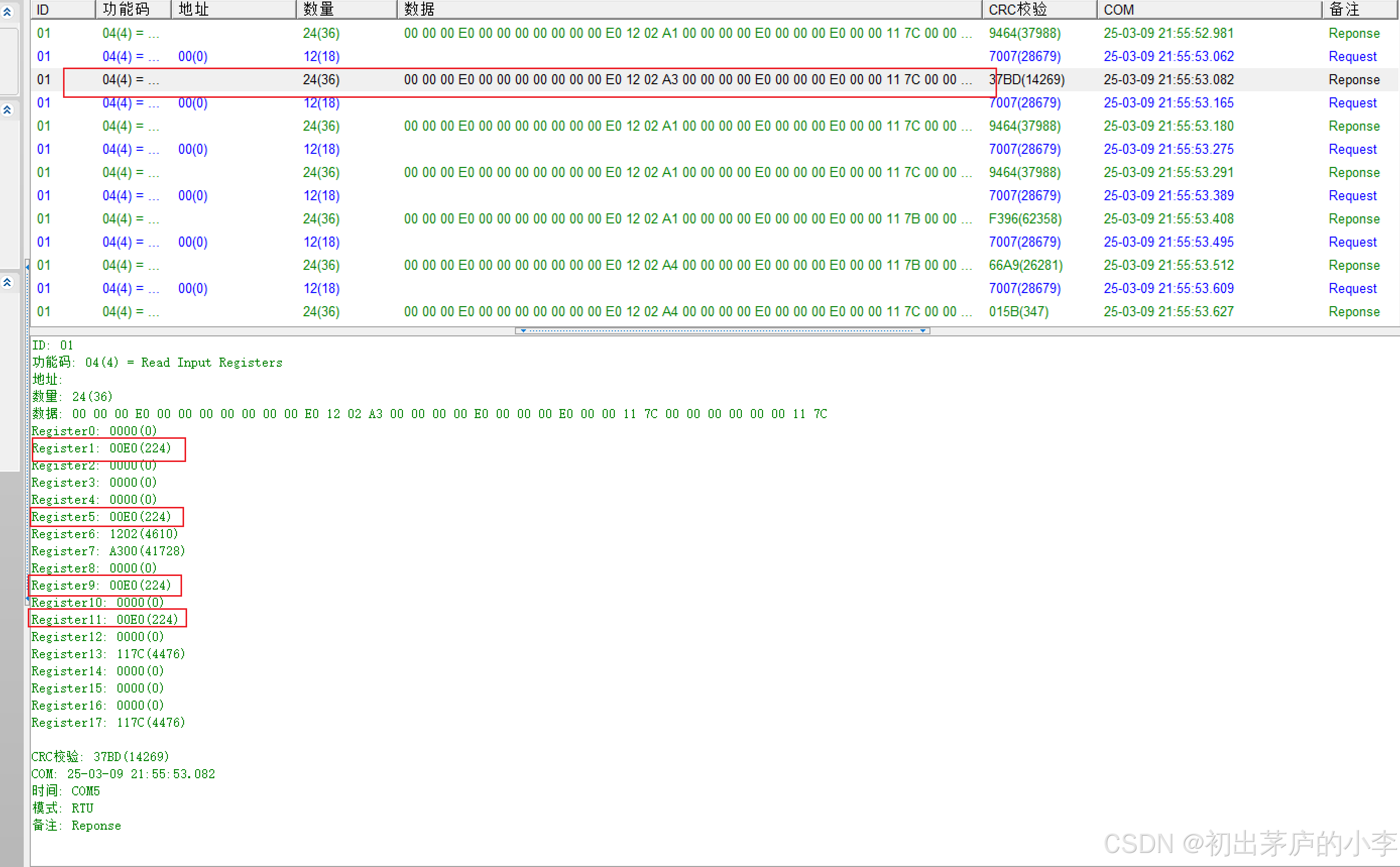Click the Register7 A300(41728) line in details
This screenshot has width=1400, height=867.
point(108,551)
